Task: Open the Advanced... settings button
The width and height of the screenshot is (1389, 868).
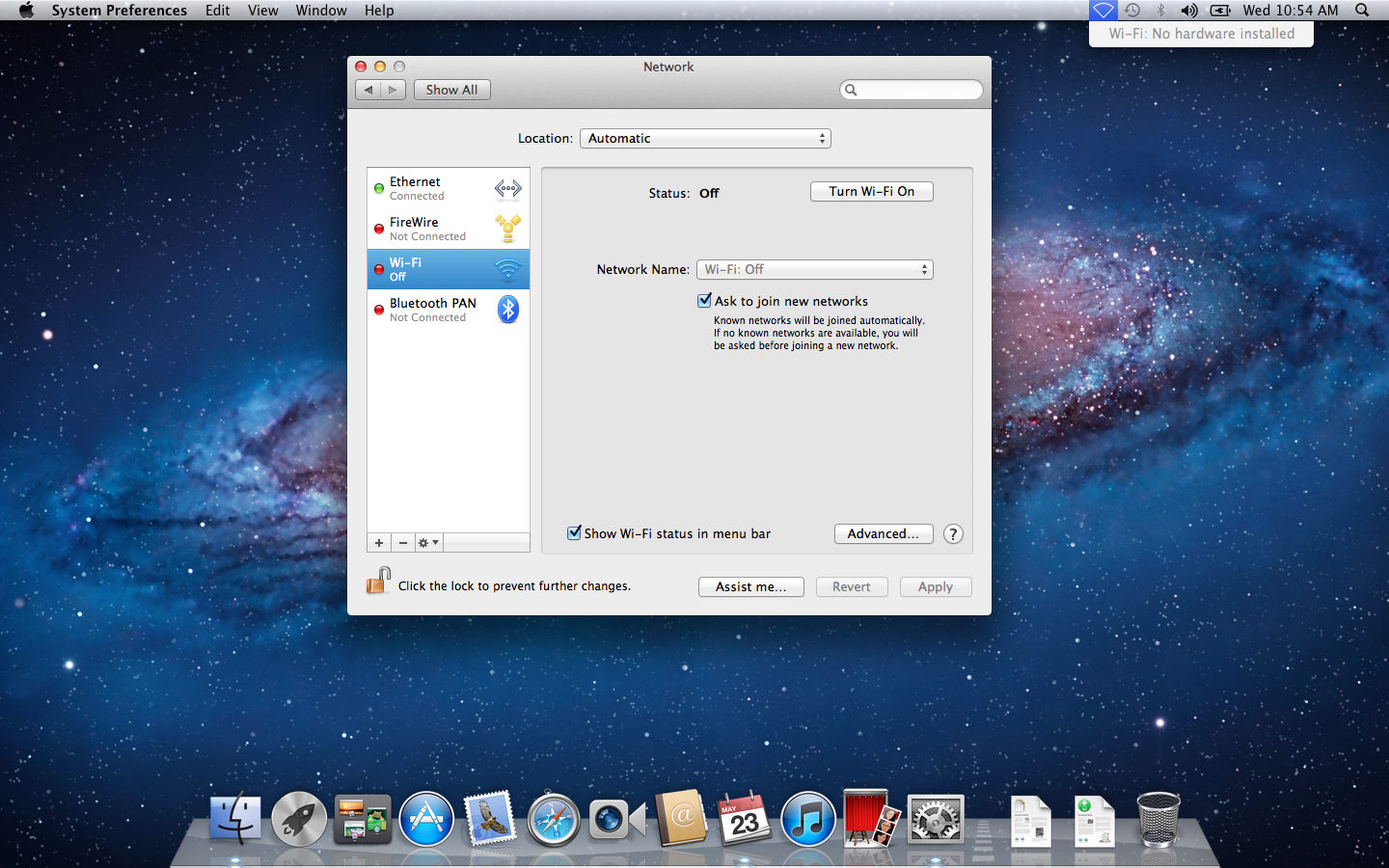Action: (x=883, y=534)
